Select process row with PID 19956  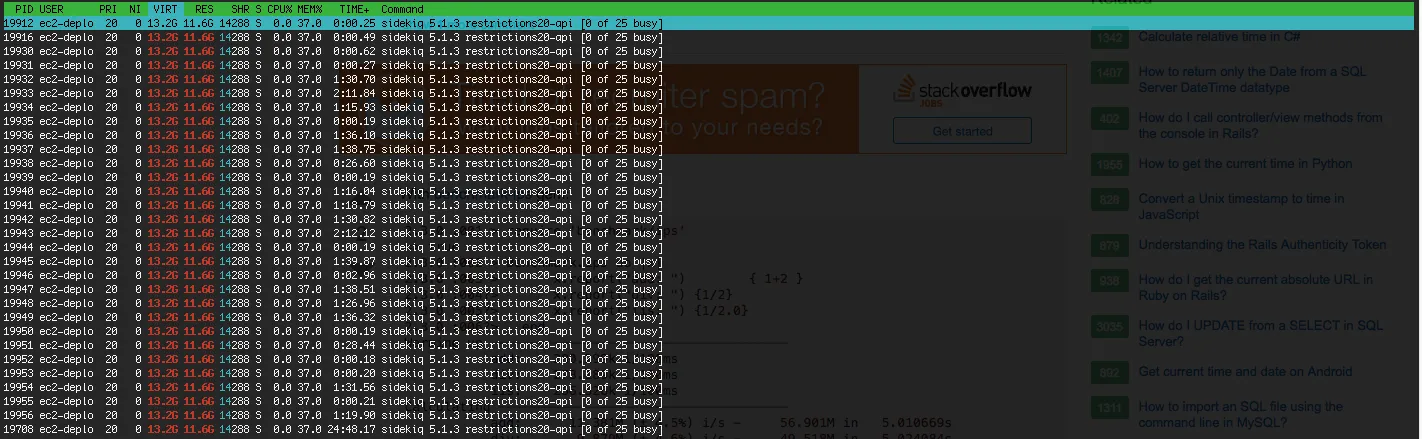pyautogui.click(x=333, y=415)
